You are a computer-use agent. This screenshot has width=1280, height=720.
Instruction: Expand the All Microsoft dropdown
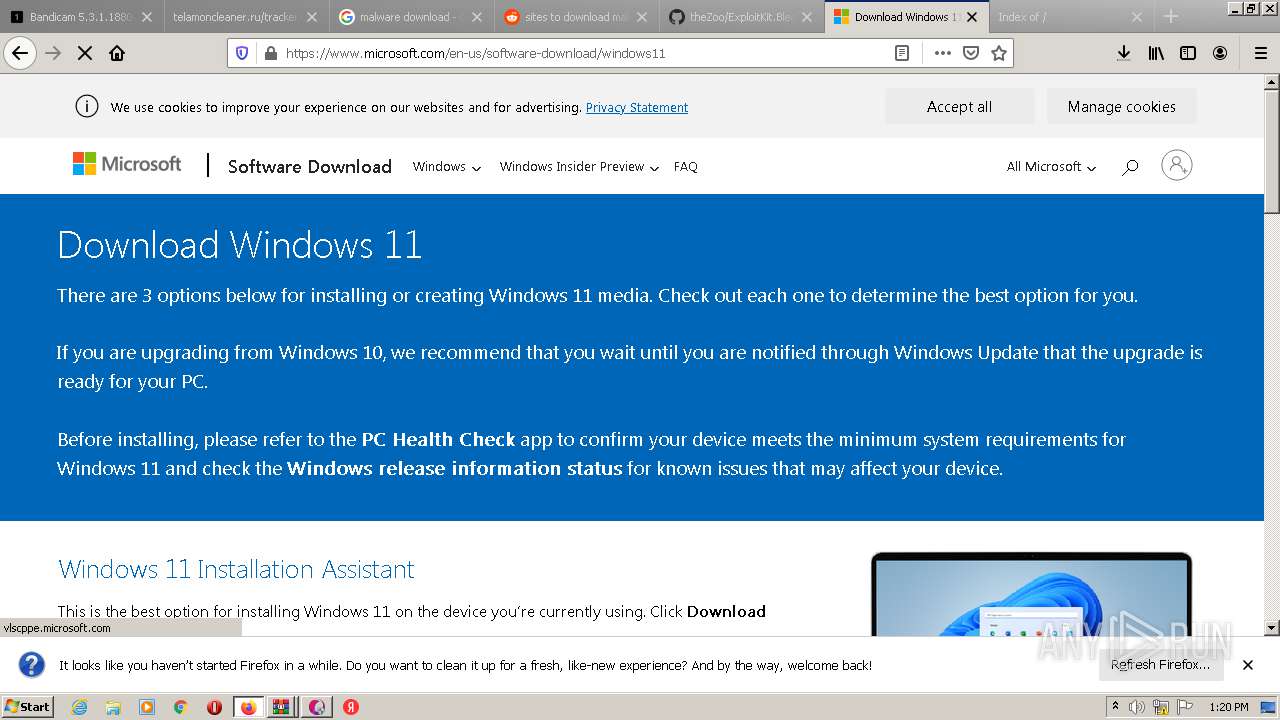point(1051,167)
